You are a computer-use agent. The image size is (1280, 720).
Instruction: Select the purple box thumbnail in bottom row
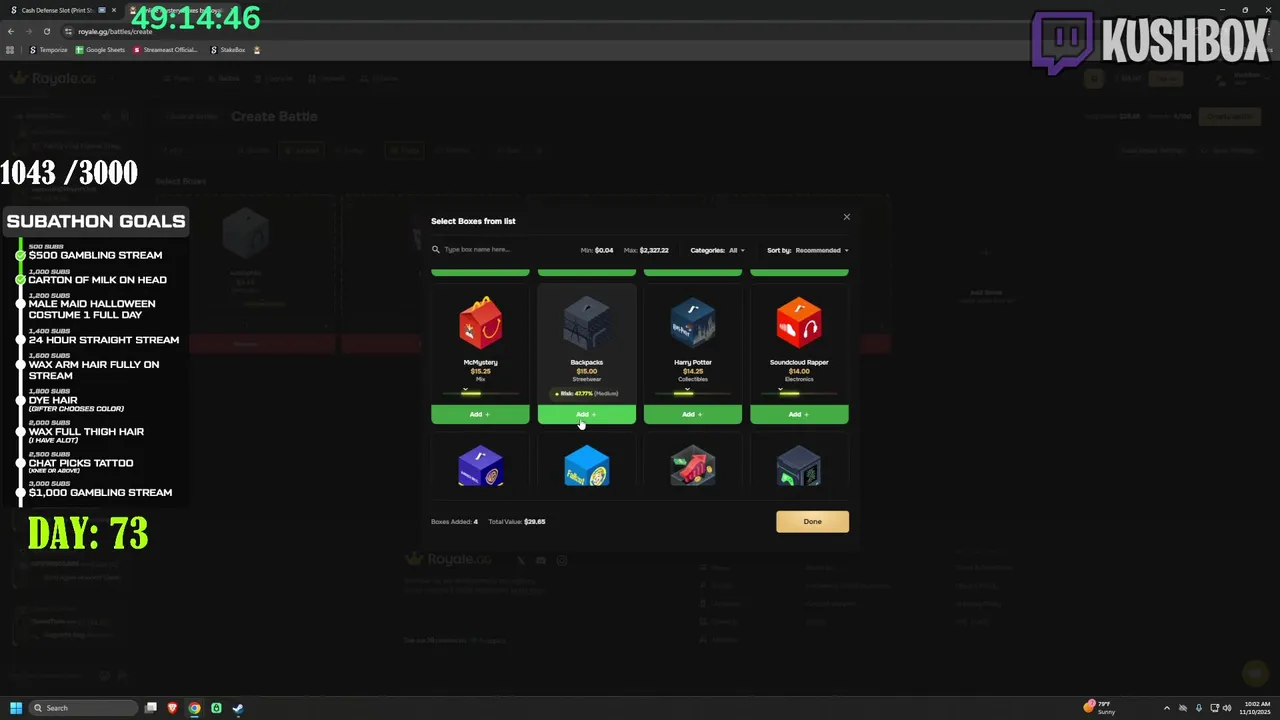(480, 466)
